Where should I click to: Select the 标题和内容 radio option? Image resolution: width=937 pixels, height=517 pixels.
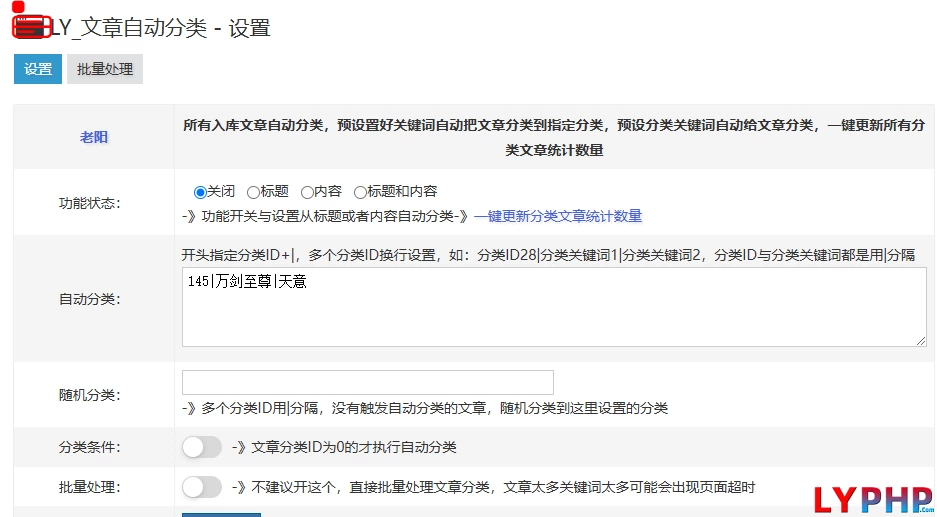360,192
